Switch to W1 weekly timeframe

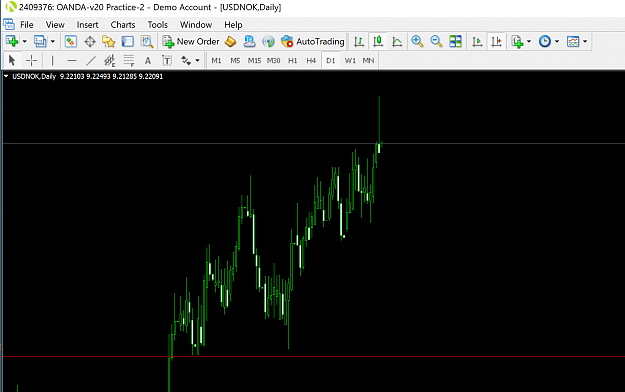click(350, 61)
